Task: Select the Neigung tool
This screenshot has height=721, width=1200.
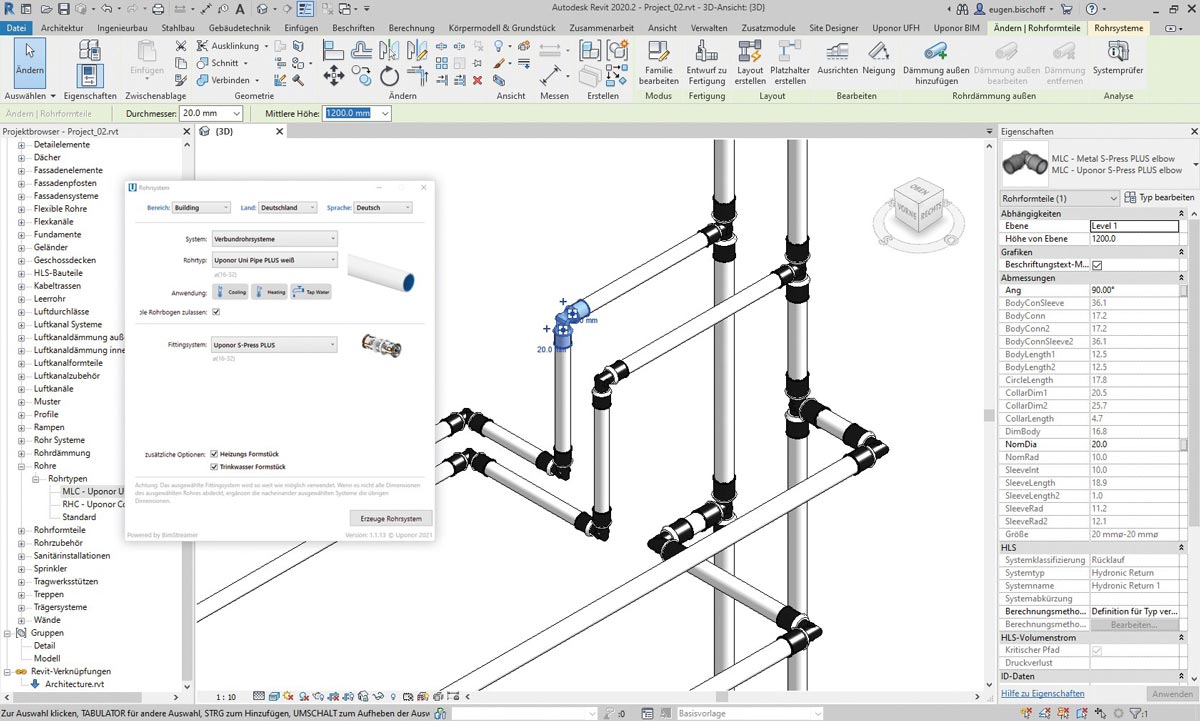Action: click(878, 51)
